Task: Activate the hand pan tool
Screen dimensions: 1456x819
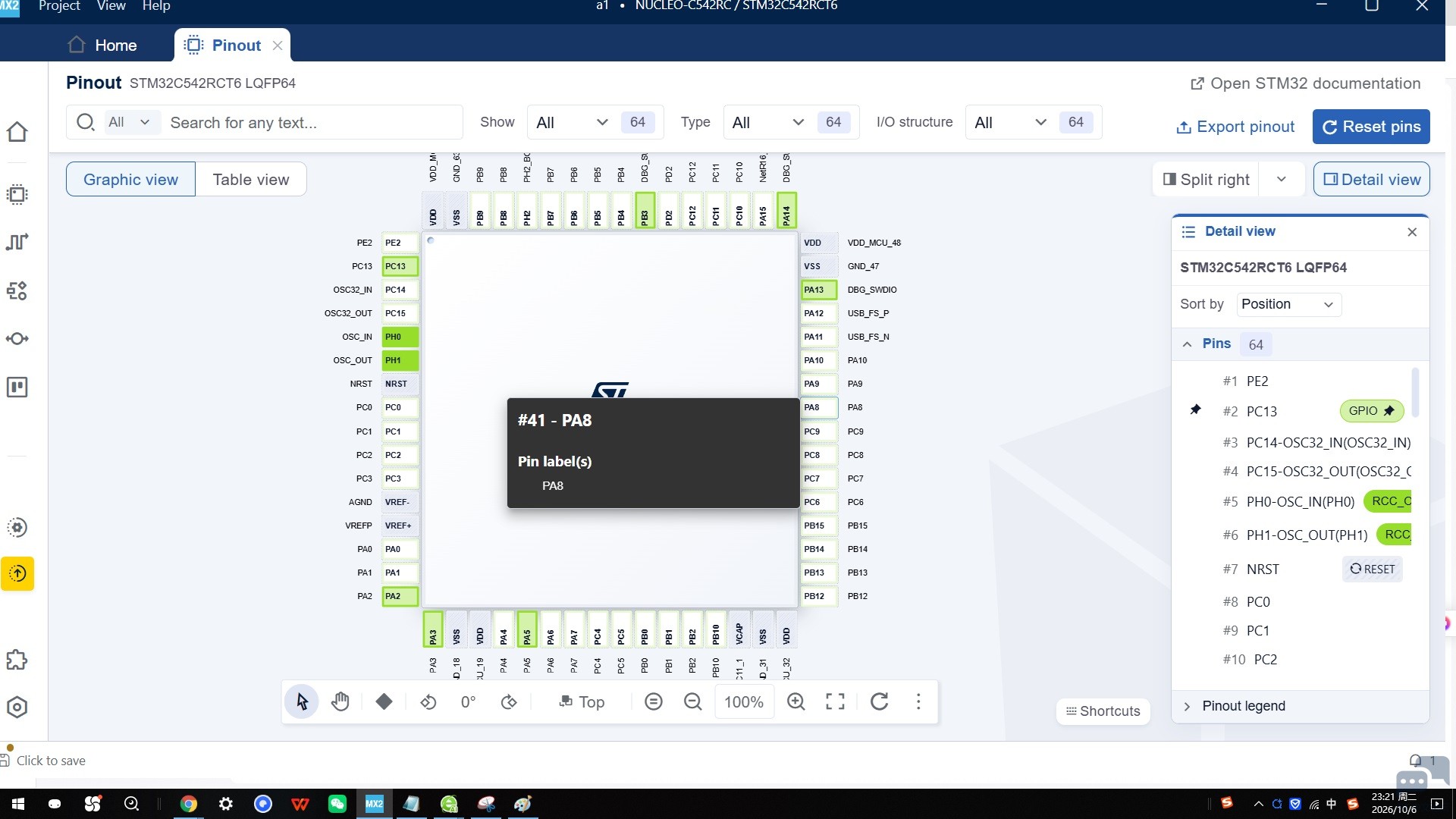Action: click(x=340, y=701)
